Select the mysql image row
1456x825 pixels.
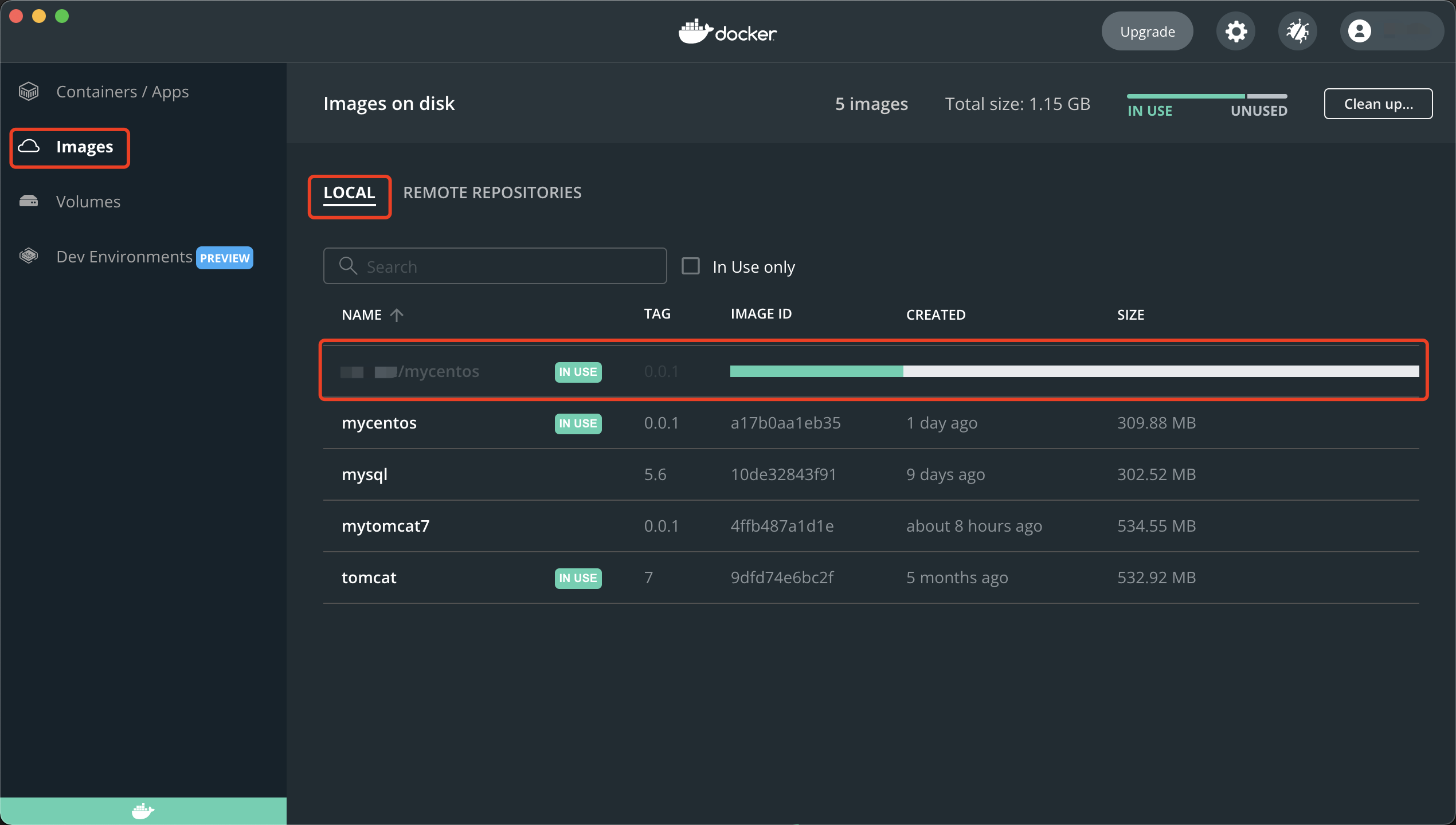tap(871, 474)
